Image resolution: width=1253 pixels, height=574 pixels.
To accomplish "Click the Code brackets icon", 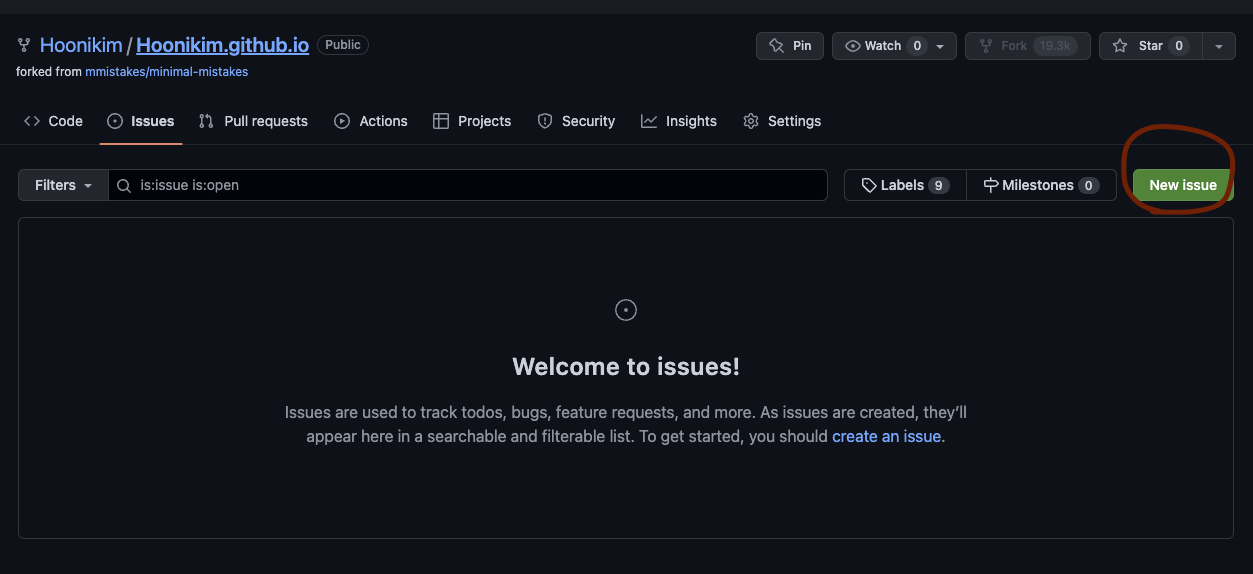I will point(32,121).
